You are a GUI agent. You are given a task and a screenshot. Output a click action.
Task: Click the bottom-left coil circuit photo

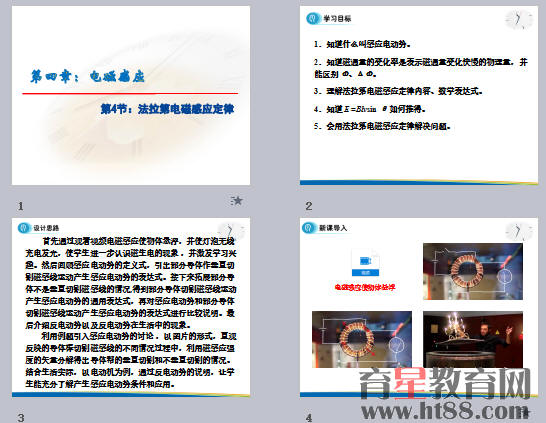point(362,339)
